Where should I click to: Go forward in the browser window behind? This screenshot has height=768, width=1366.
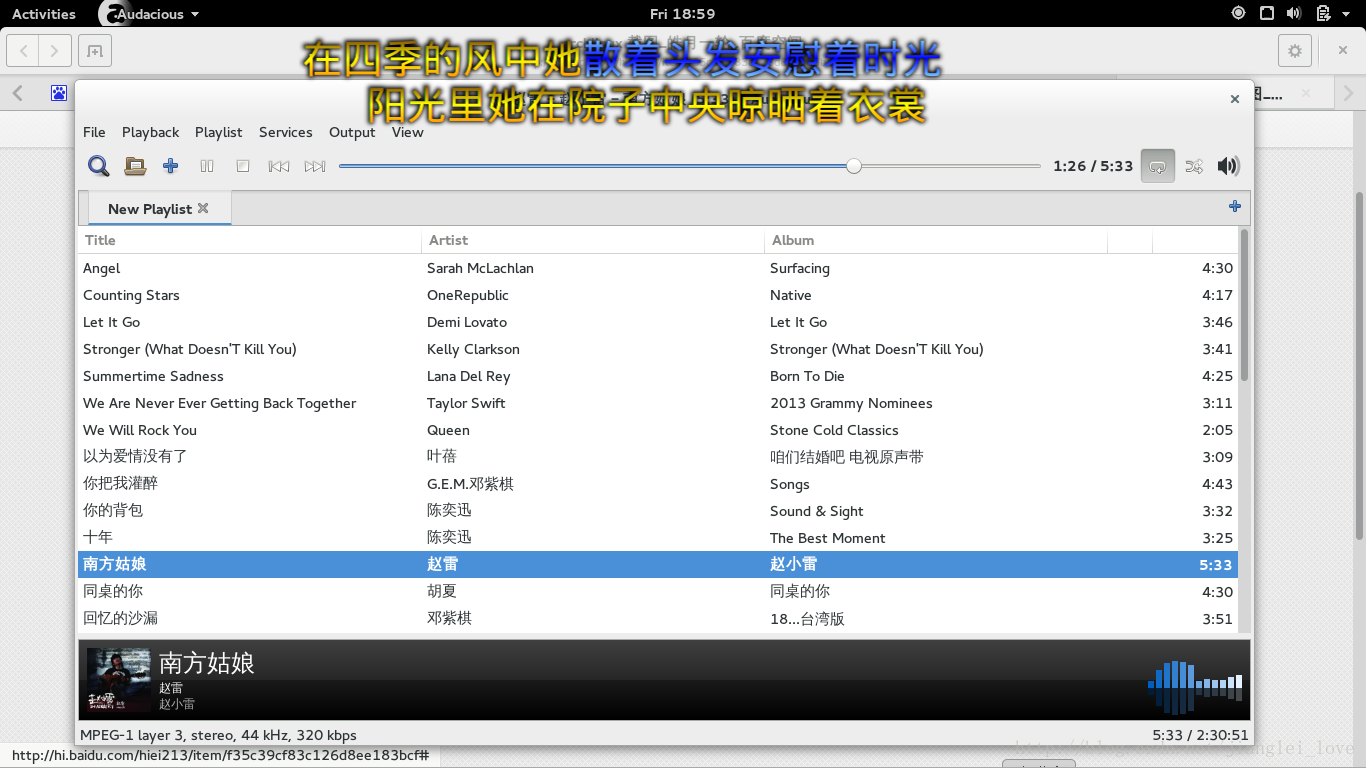56,50
